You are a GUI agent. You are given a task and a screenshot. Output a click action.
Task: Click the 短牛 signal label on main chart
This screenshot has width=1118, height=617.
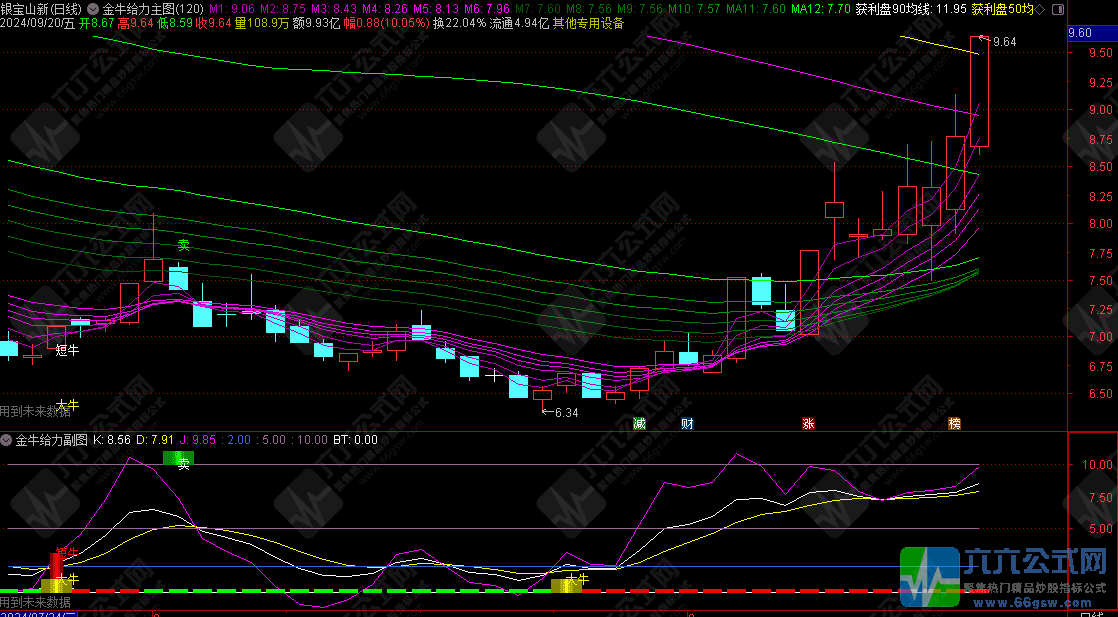pos(67,350)
